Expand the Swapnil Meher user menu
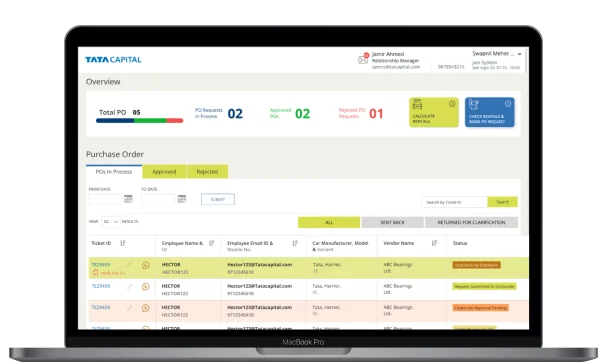Screen dimensions: 607x362 click(x=520, y=54)
